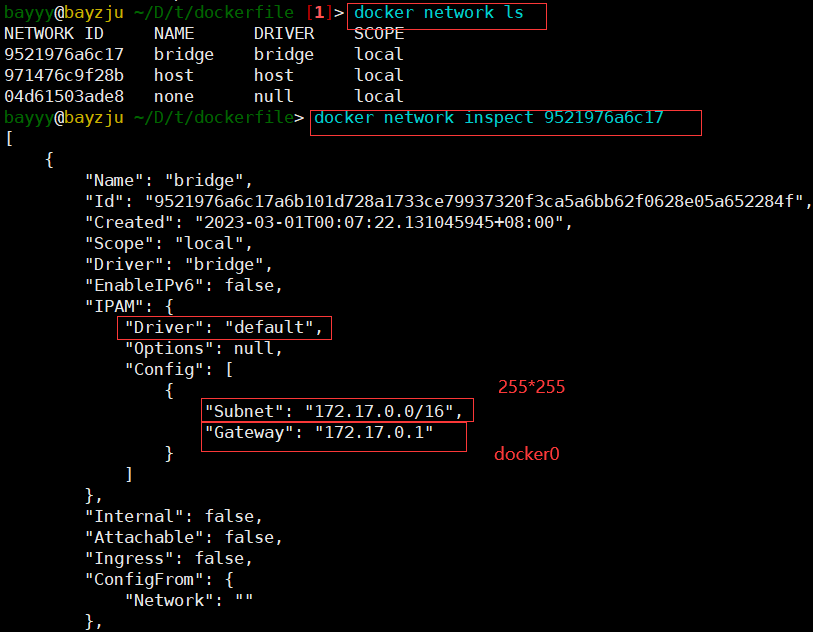Click the Gateway value 172.17.0.1
Viewport: 813px width, 632px height.
[x=374, y=432]
